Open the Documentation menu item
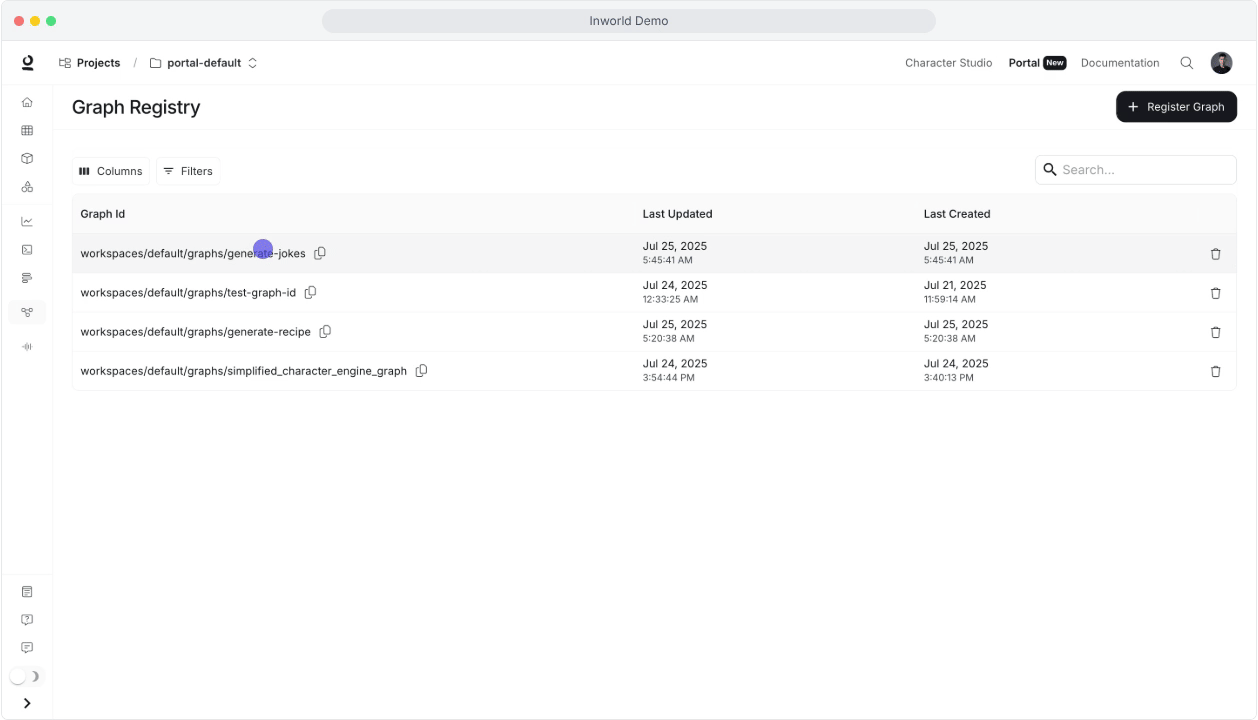 click(1118, 62)
